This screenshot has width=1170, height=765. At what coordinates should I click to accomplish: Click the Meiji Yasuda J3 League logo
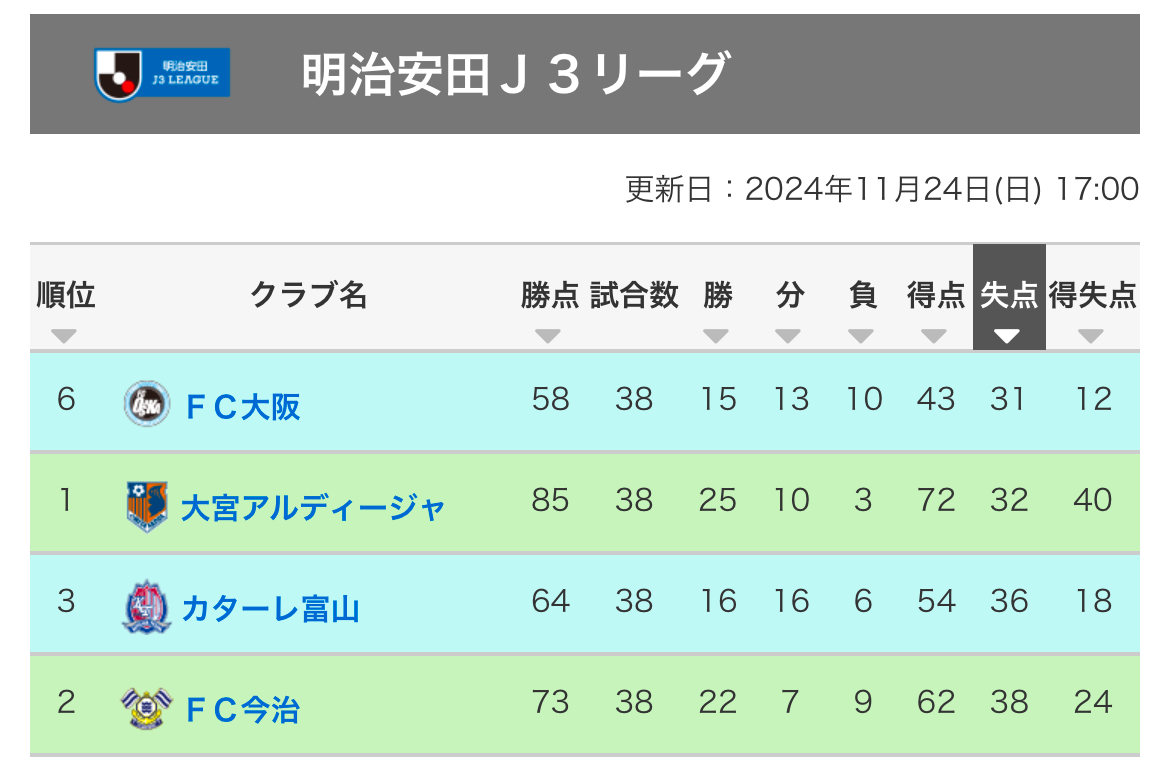pos(162,74)
